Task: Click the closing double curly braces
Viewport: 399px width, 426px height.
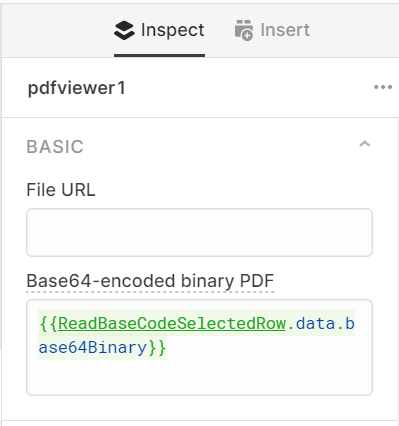Action: click(156, 348)
